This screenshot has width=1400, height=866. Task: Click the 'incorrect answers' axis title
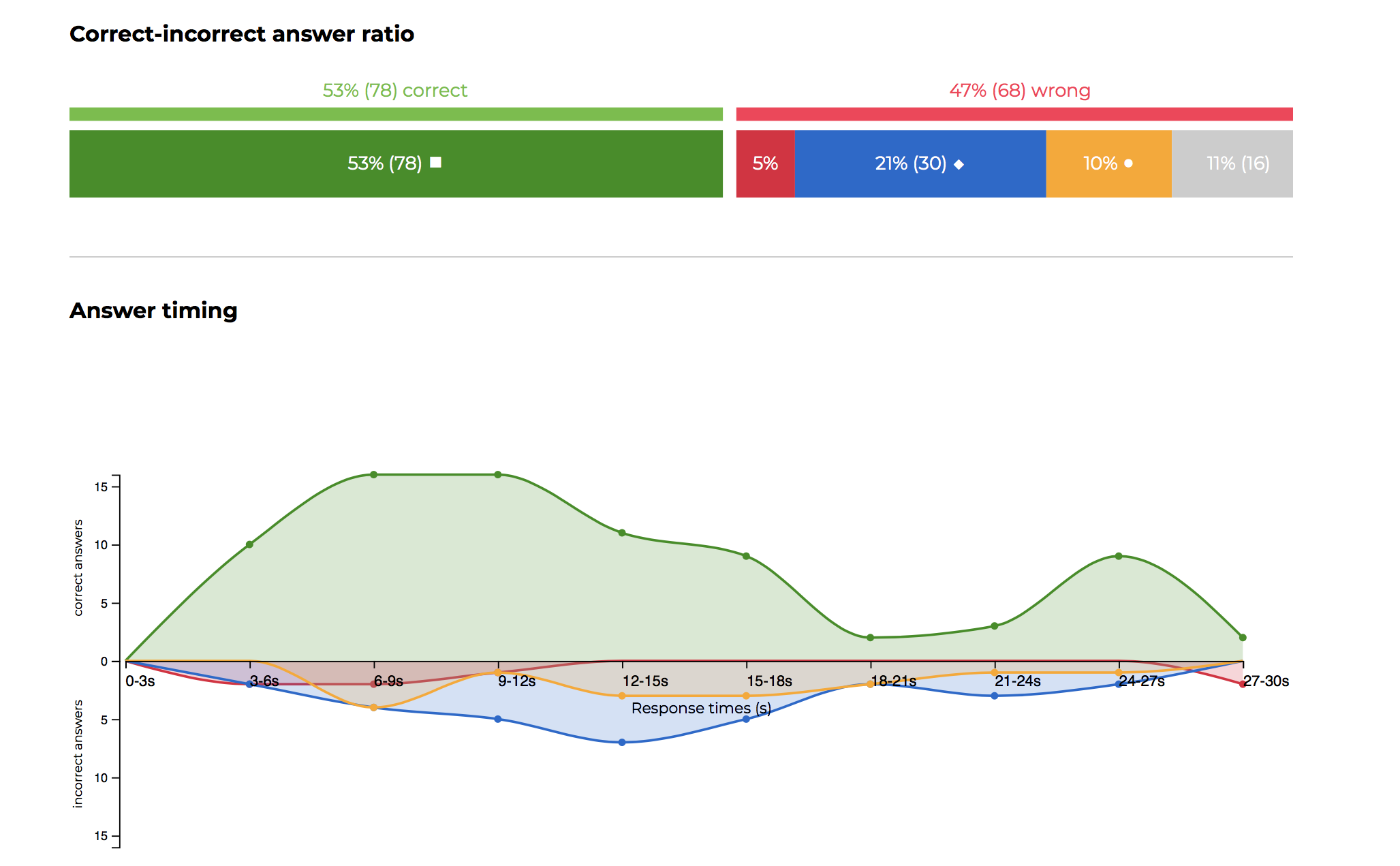point(78,754)
